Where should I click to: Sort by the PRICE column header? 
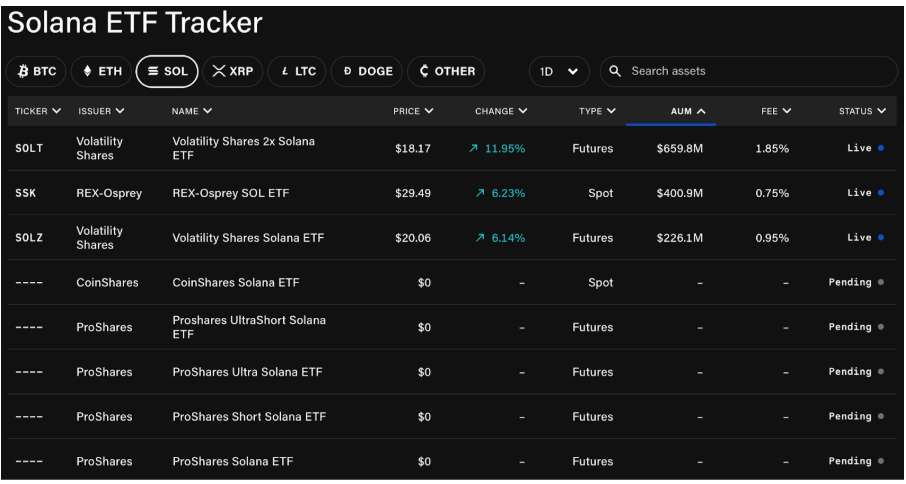[x=413, y=111]
